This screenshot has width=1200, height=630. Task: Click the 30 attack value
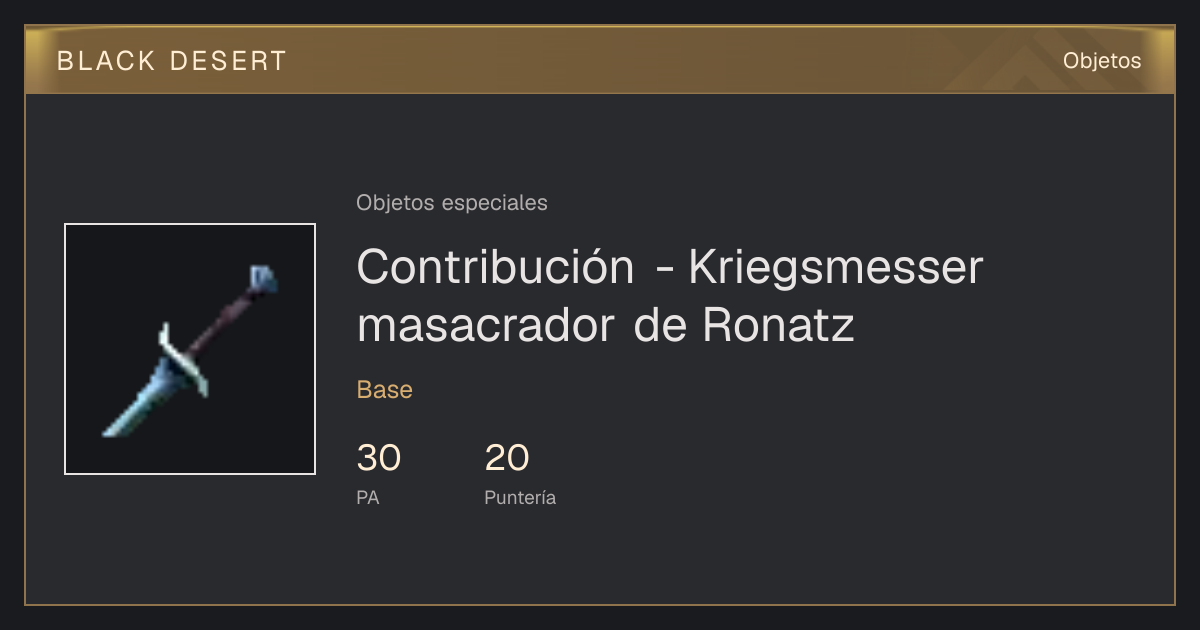point(379,458)
